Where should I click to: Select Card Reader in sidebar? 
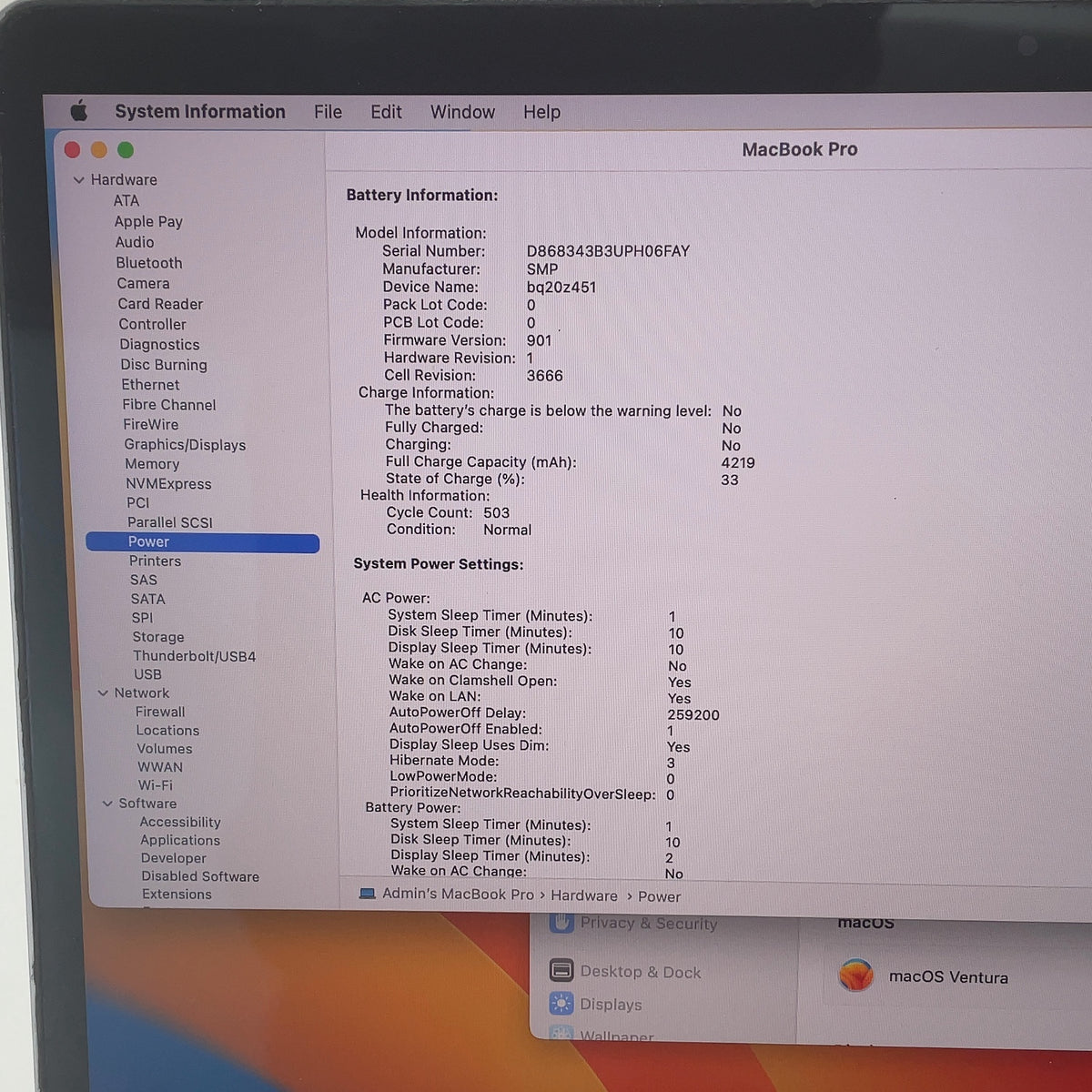[160, 304]
